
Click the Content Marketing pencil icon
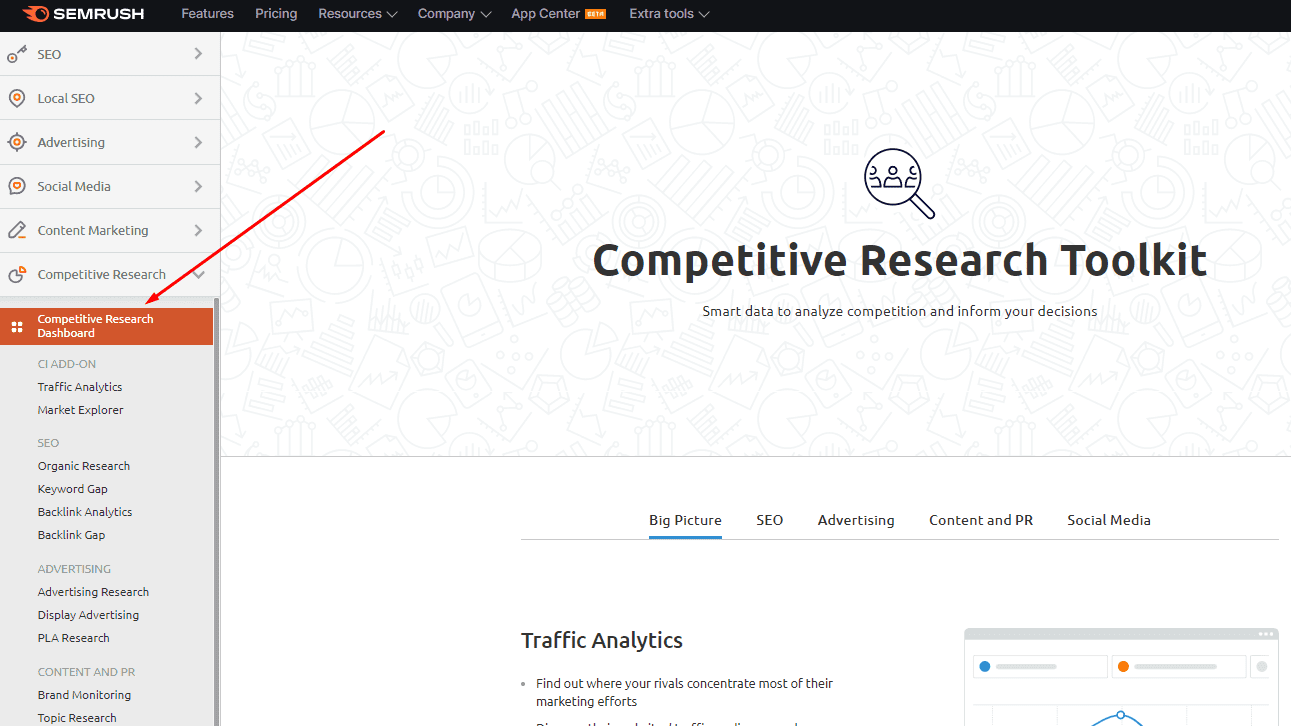click(x=17, y=230)
